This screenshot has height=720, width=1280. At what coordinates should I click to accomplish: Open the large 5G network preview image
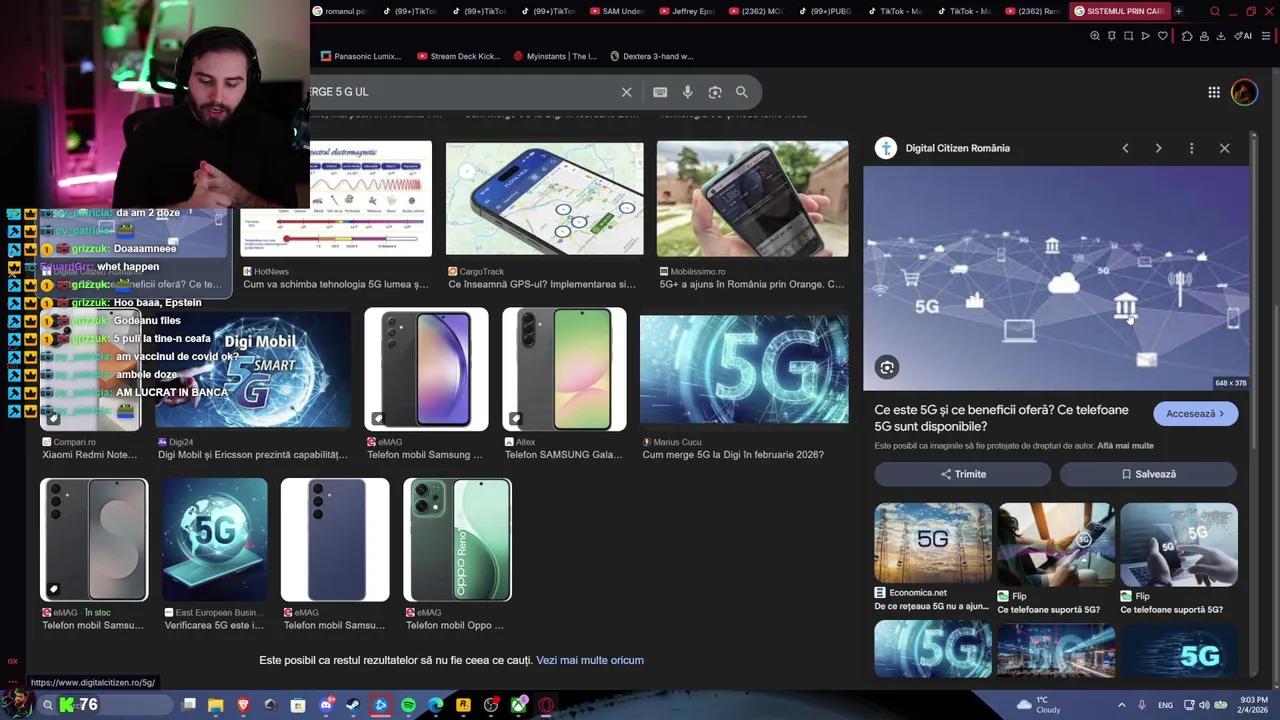coord(1056,278)
